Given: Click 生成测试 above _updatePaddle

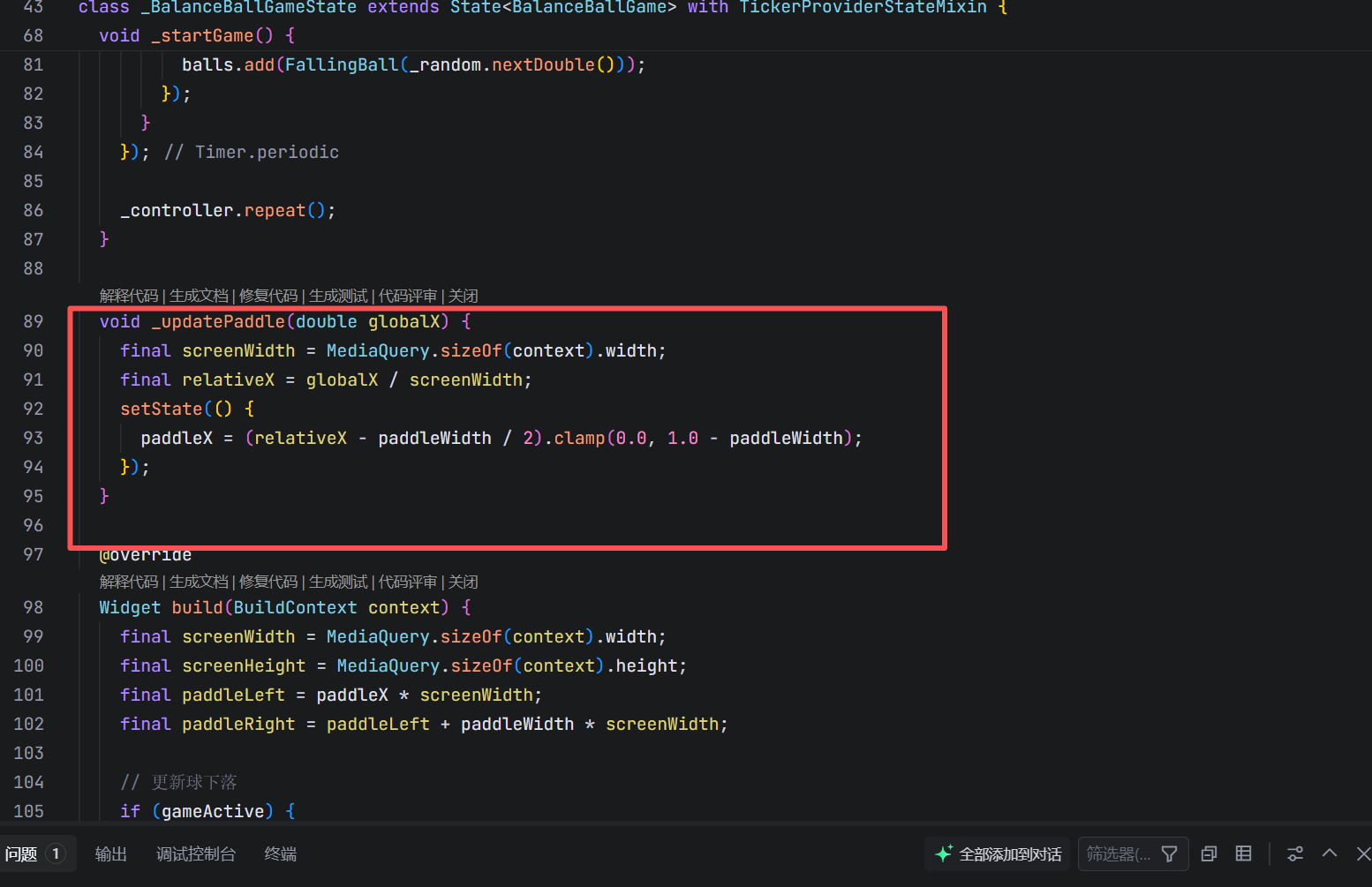Looking at the screenshot, I should [x=338, y=296].
